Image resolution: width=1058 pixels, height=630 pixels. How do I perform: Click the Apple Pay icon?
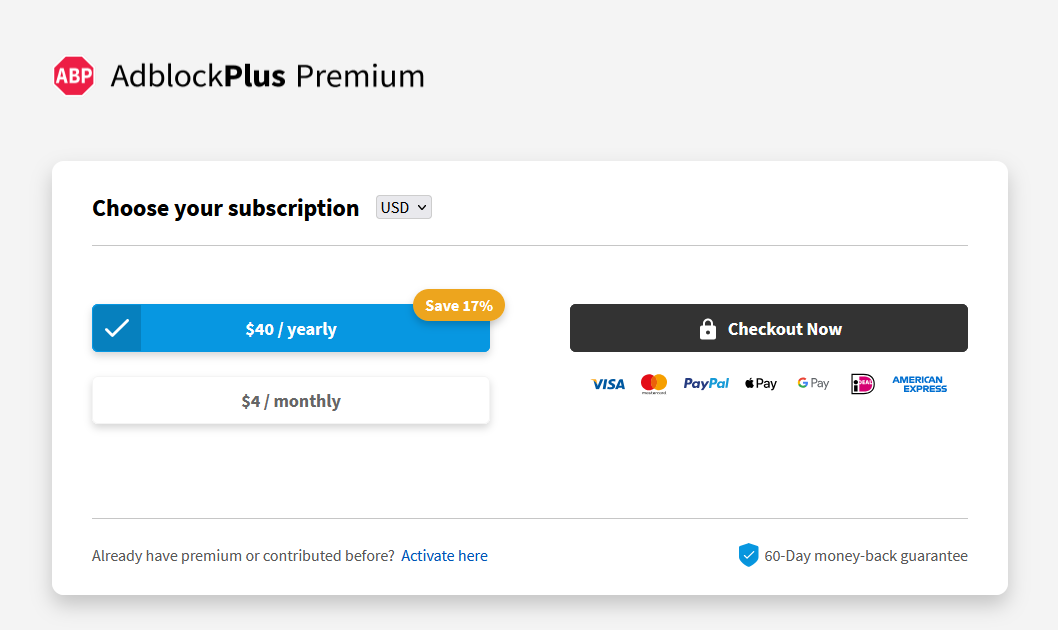(x=761, y=383)
